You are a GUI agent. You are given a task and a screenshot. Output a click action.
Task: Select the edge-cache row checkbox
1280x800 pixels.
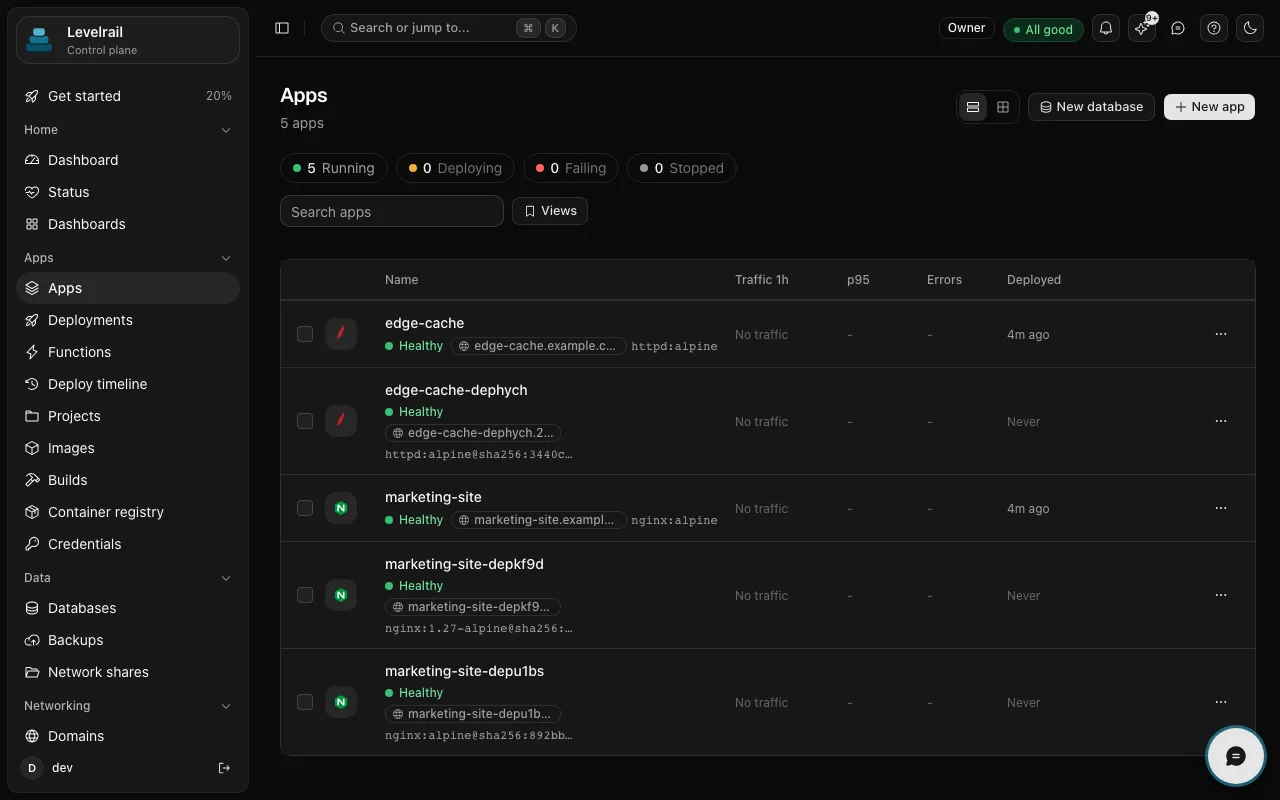tap(305, 334)
